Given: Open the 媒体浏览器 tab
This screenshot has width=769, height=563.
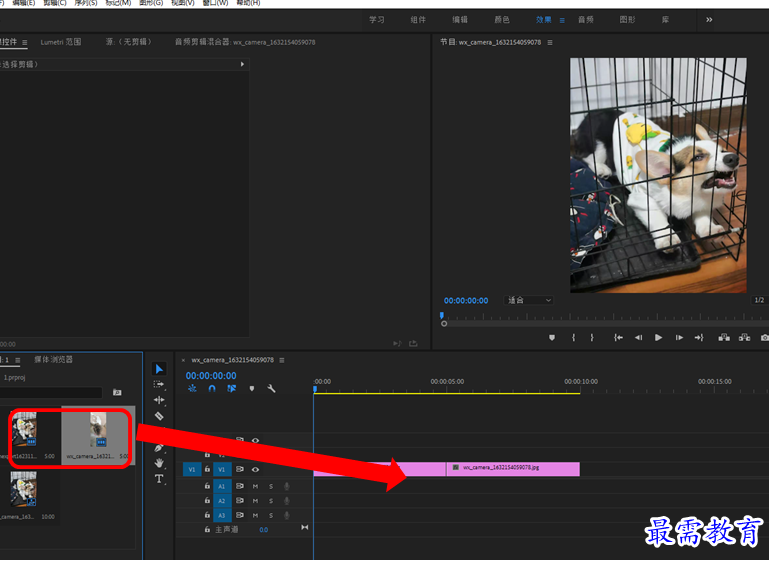Looking at the screenshot, I should [53, 360].
